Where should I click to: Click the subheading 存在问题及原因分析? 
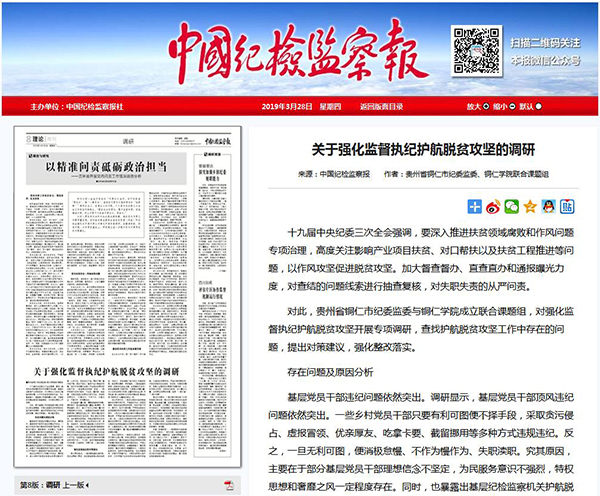(330, 372)
